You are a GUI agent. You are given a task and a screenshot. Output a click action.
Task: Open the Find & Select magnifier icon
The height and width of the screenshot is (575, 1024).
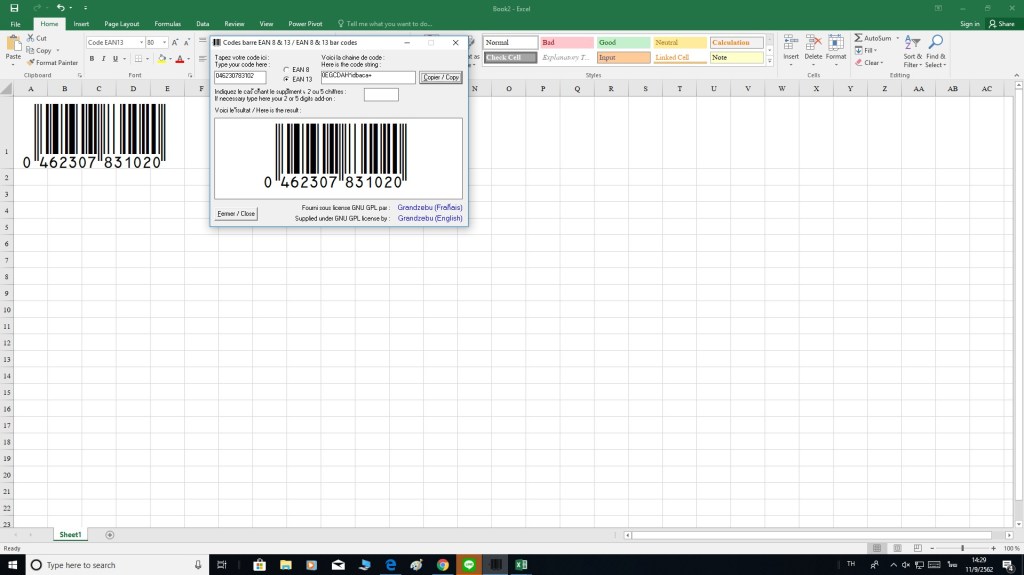[x=935, y=44]
